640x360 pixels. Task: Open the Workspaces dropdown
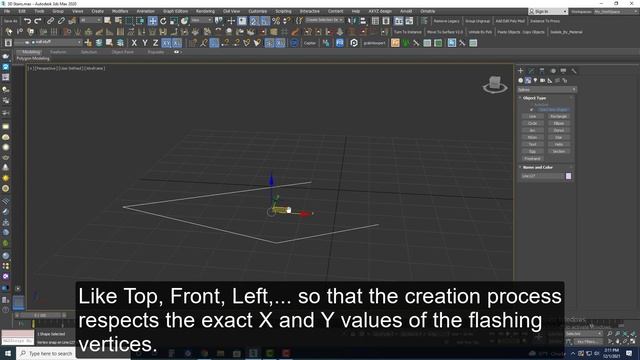point(615,11)
